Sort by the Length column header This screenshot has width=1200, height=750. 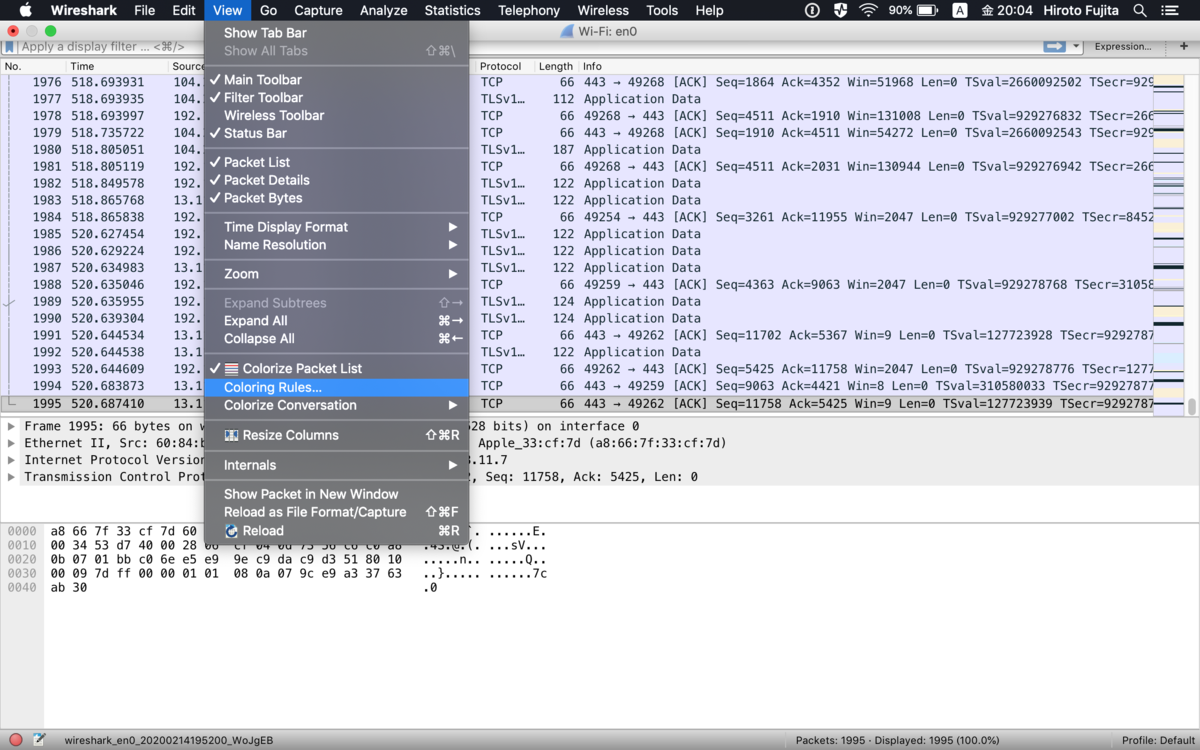[557, 66]
